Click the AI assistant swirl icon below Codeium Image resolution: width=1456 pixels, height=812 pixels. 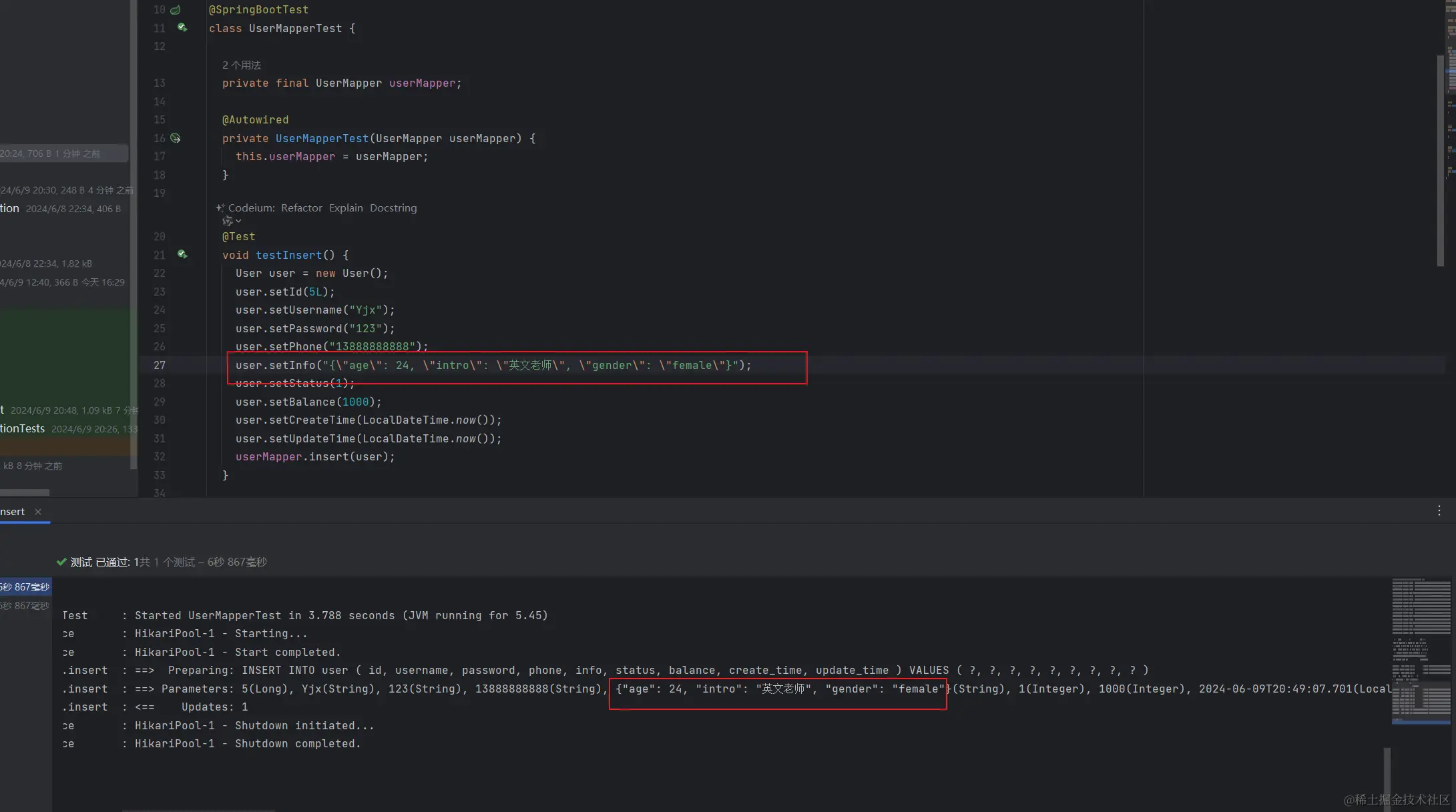click(227, 221)
